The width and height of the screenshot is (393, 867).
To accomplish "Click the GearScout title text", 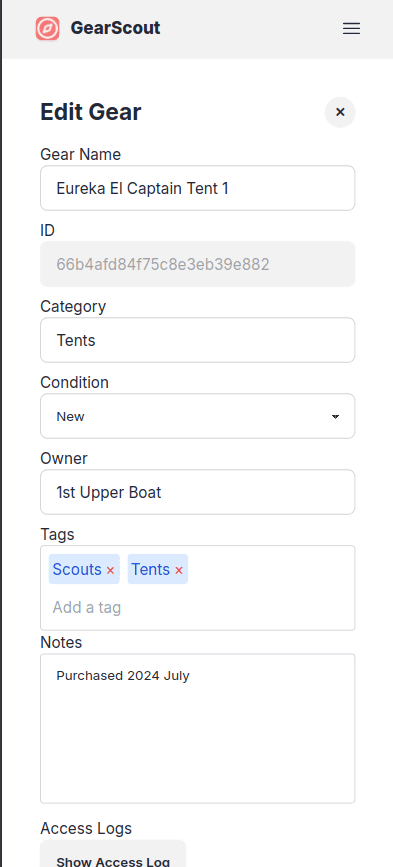I will [116, 28].
